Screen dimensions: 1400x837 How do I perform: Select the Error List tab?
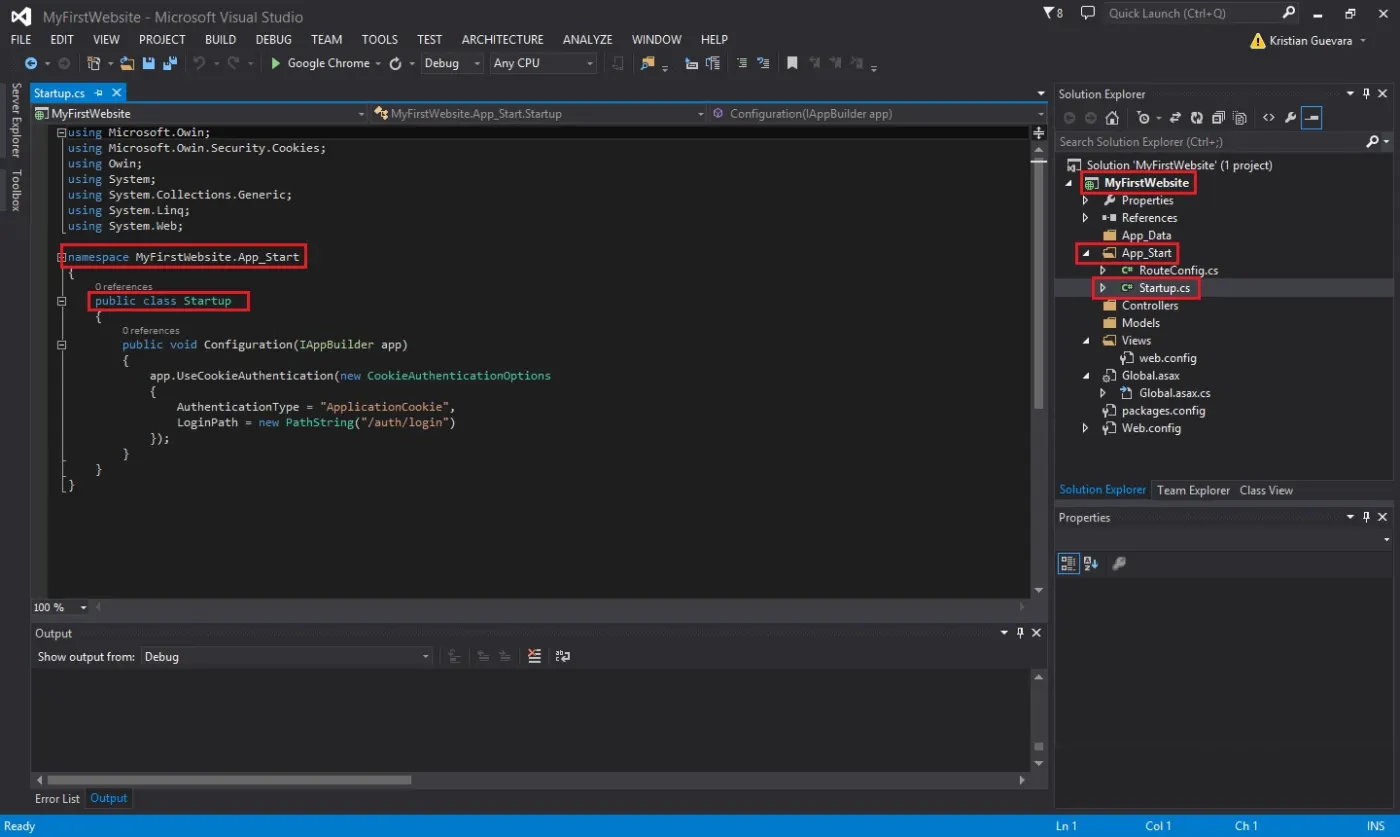pyautogui.click(x=57, y=798)
